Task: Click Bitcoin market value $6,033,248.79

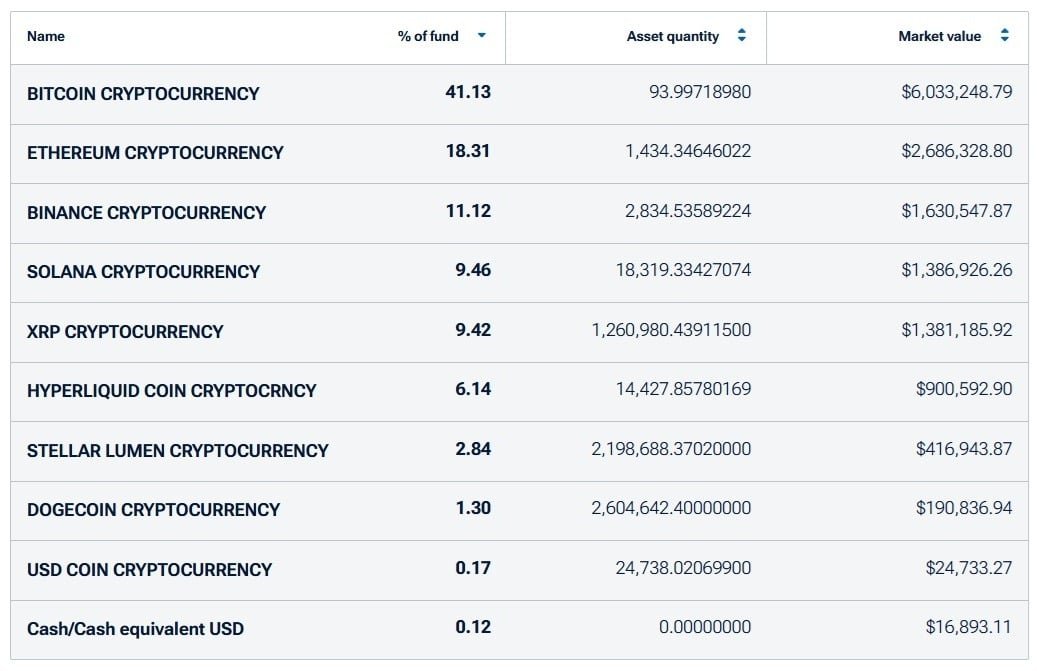Action: click(x=956, y=92)
